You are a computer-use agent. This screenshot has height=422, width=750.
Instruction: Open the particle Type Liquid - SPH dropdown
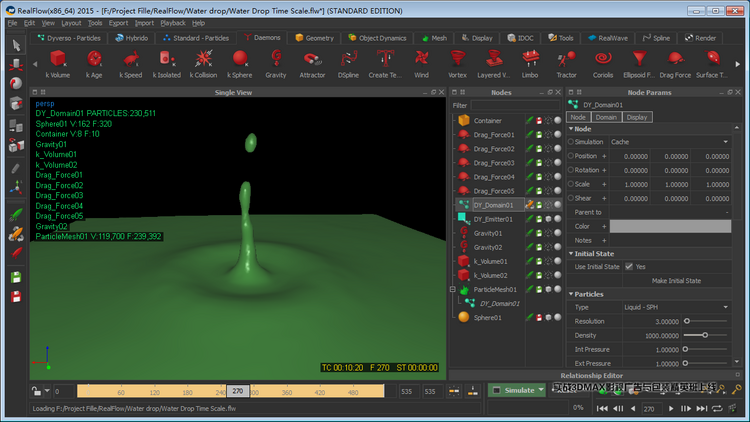tap(677, 307)
